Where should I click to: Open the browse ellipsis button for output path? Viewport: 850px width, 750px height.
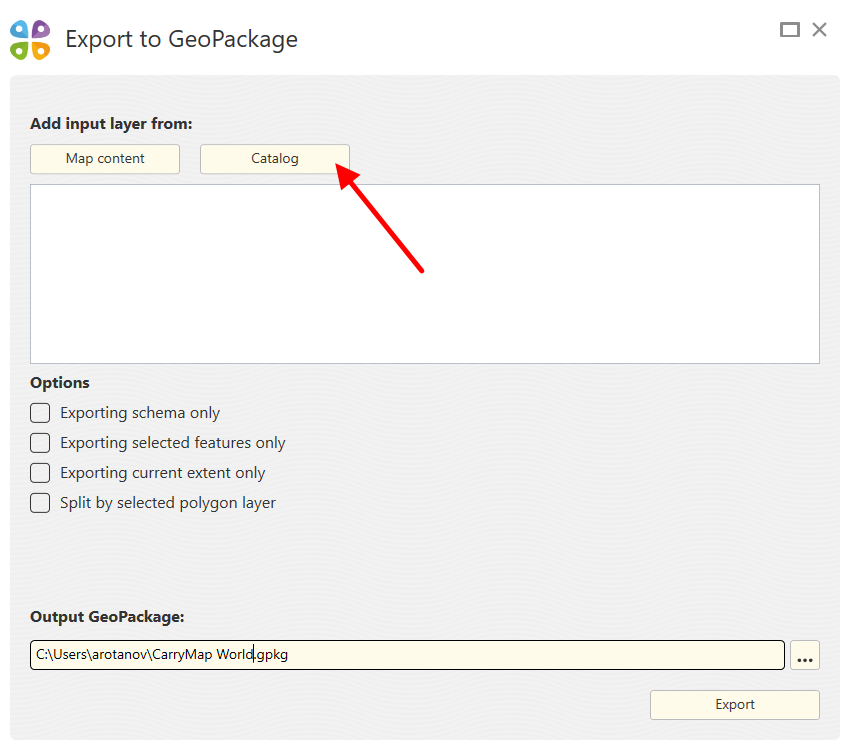click(805, 656)
